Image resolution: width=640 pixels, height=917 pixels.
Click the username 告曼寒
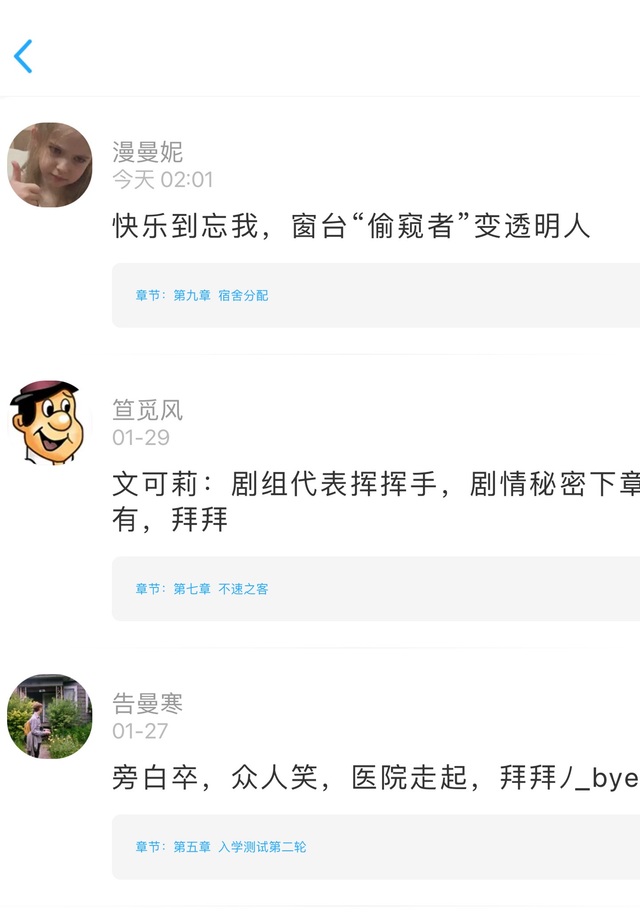[147, 704]
